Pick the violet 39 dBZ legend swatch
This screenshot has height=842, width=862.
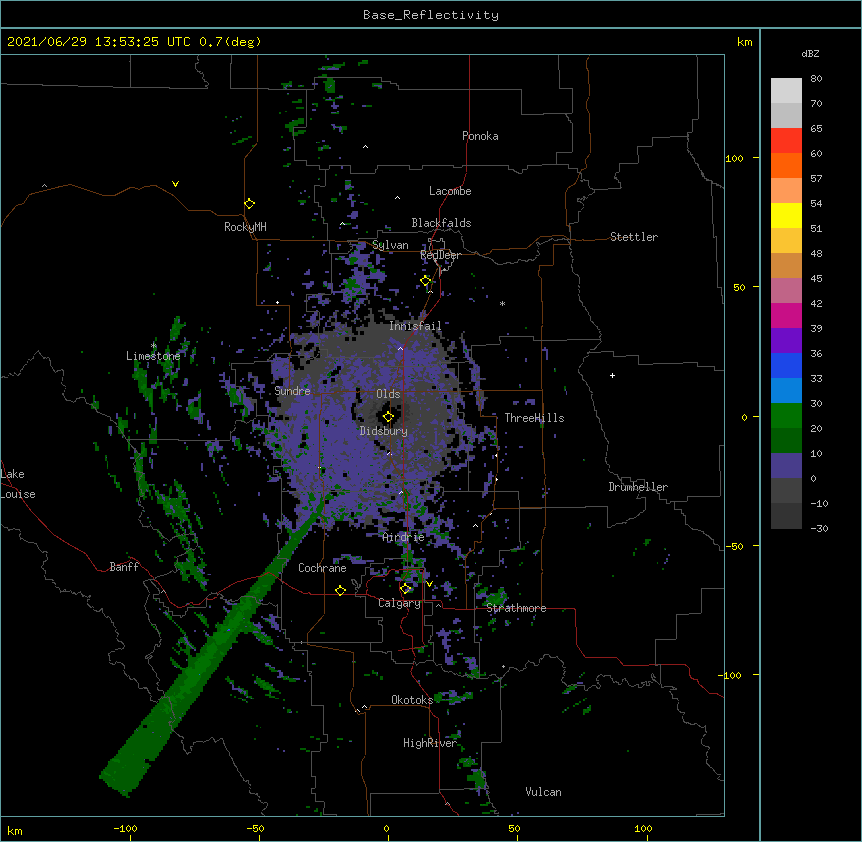[x=786, y=341]
